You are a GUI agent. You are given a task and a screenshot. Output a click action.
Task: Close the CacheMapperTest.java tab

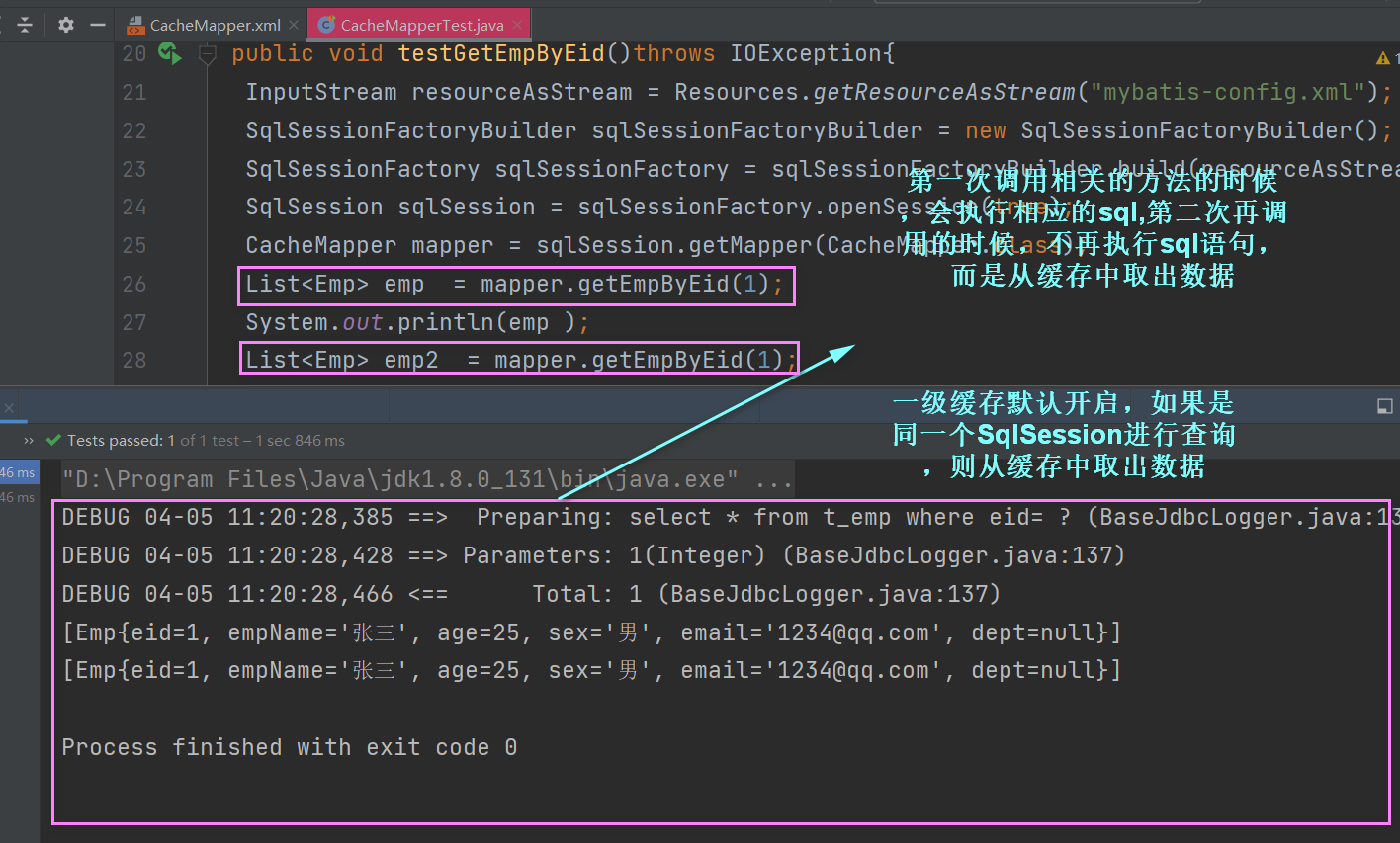click(517, 25)
